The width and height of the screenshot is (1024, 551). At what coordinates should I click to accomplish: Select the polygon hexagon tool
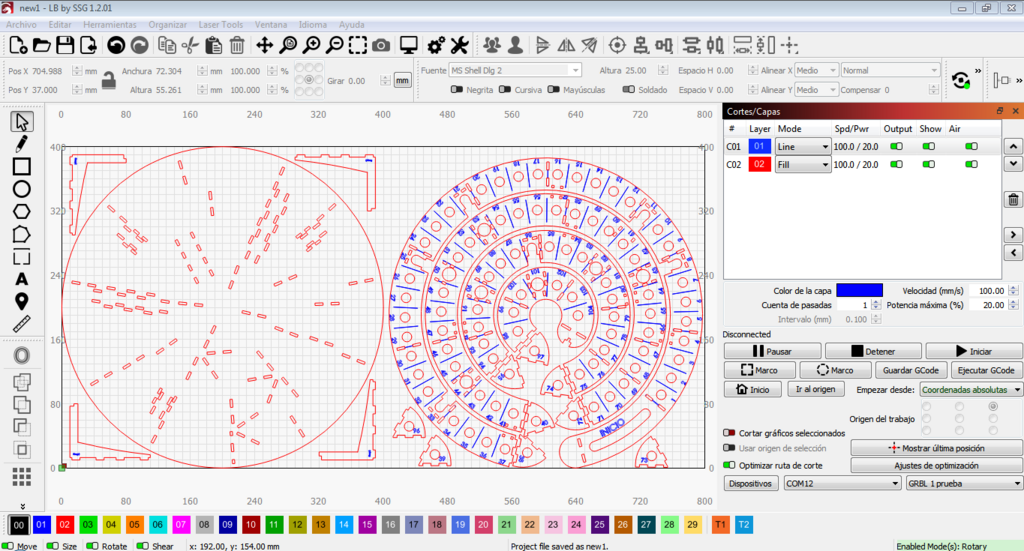click(x=21, y=211)
